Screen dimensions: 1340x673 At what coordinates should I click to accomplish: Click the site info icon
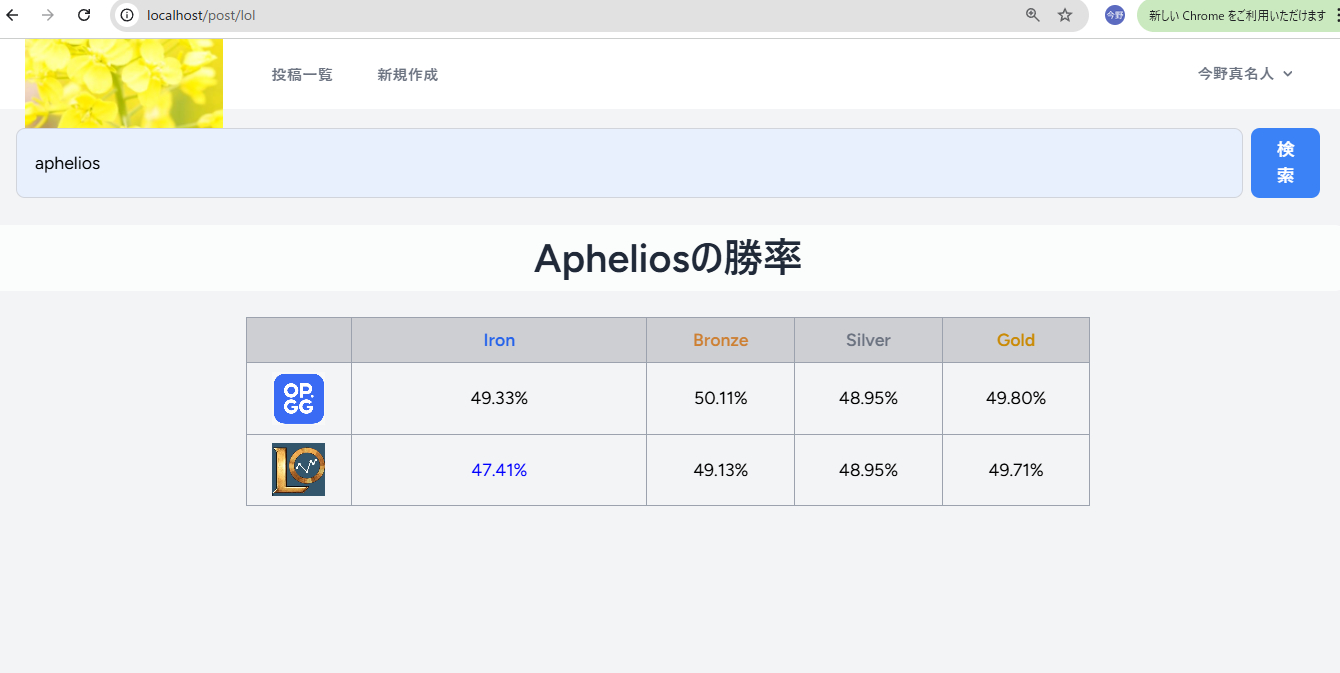tap(127, 15)
